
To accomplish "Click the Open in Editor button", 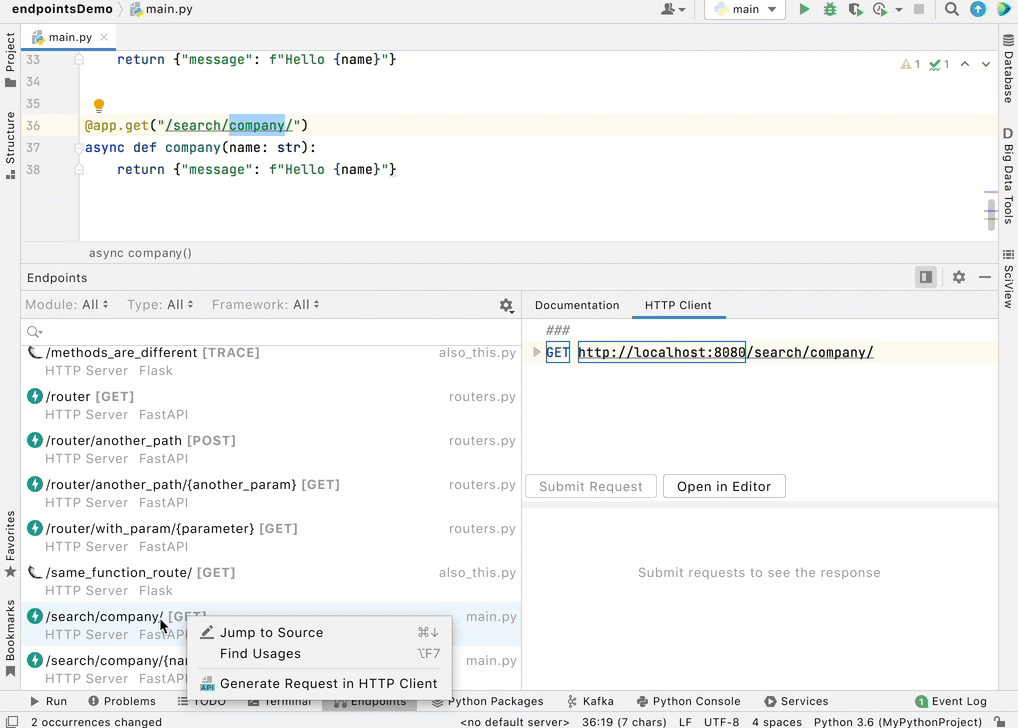I will pos(723,486).
